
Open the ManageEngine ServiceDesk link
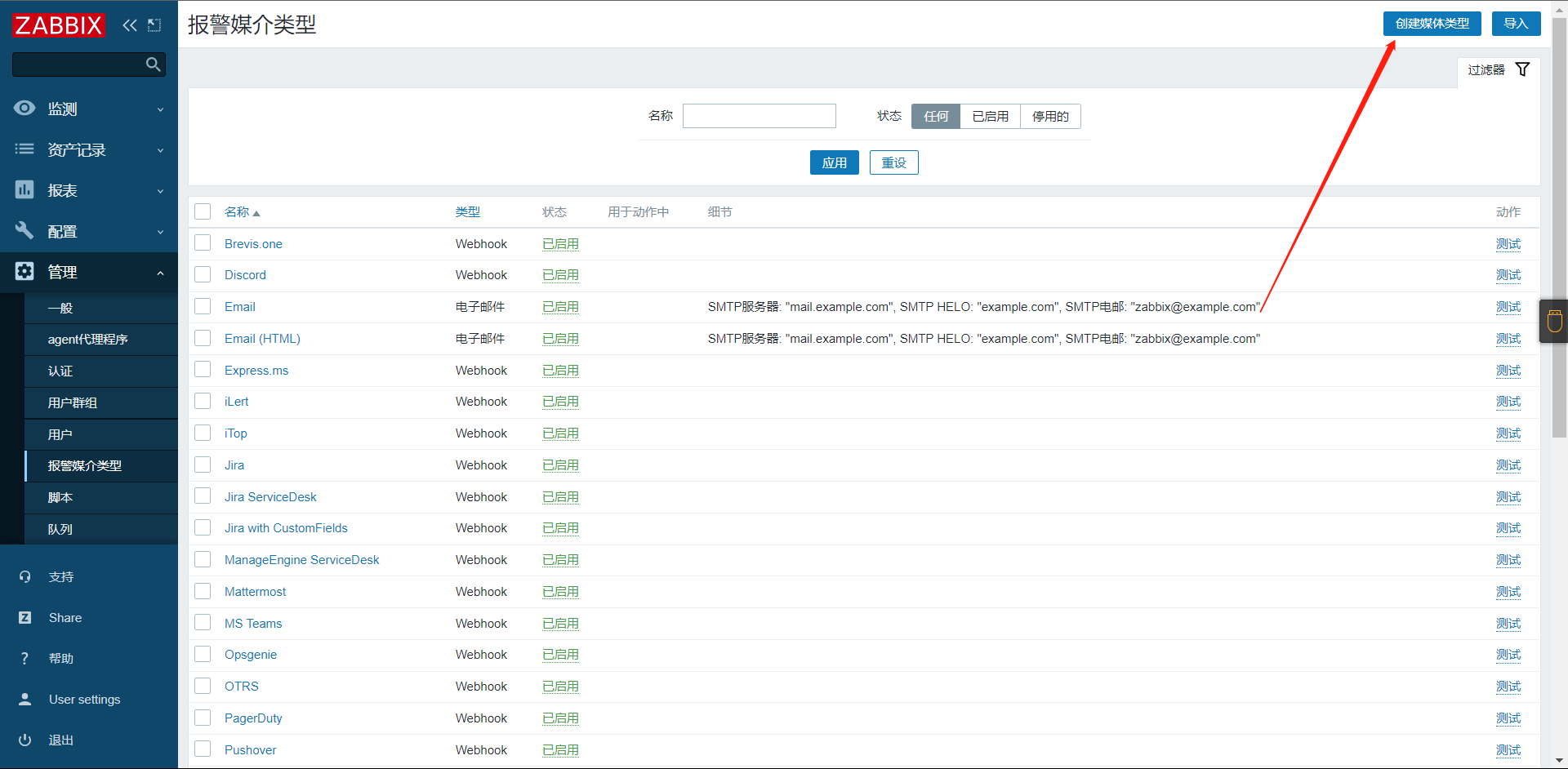302,560
